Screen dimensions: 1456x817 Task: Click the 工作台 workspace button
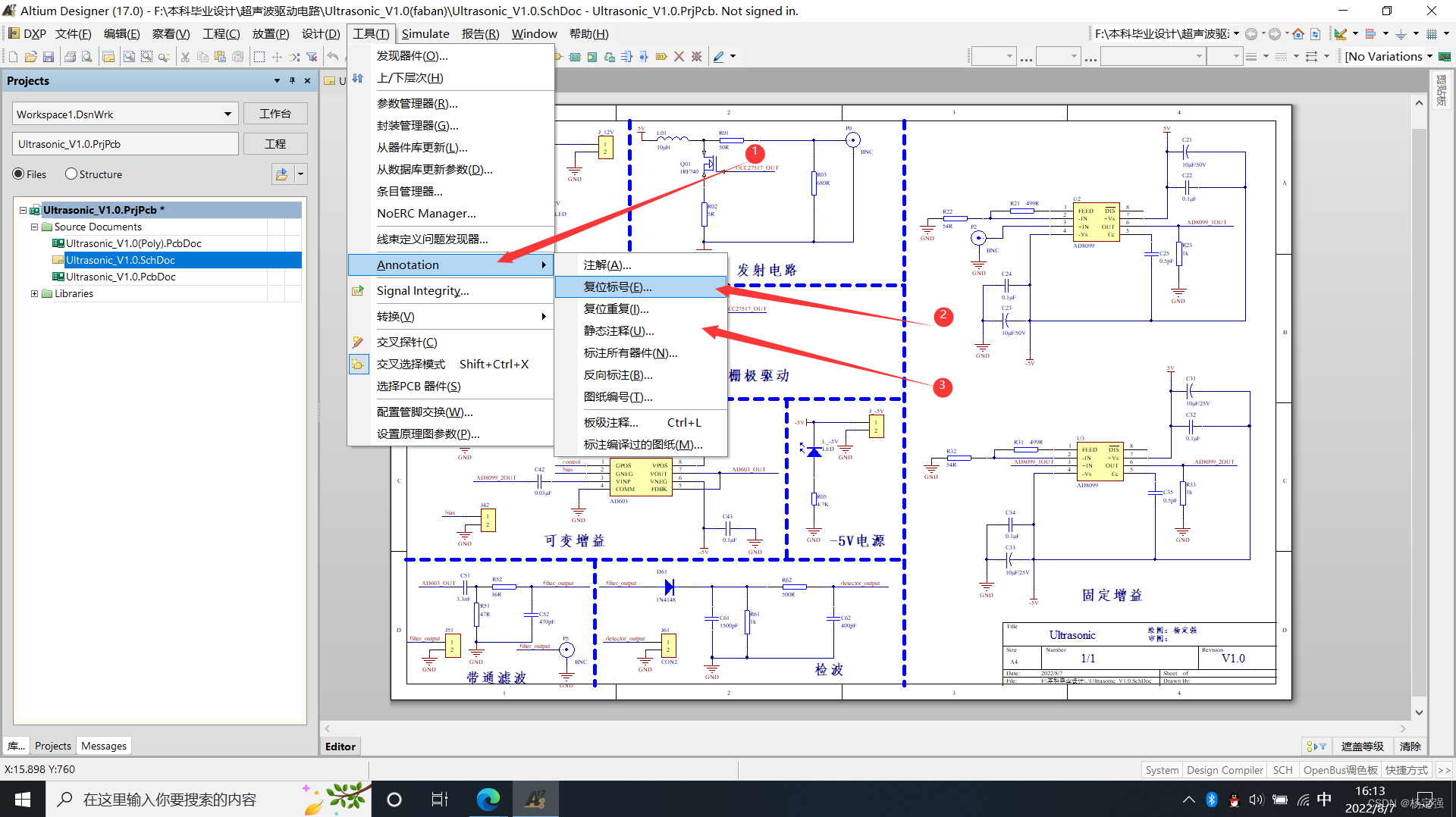click(x=275, y=114)
